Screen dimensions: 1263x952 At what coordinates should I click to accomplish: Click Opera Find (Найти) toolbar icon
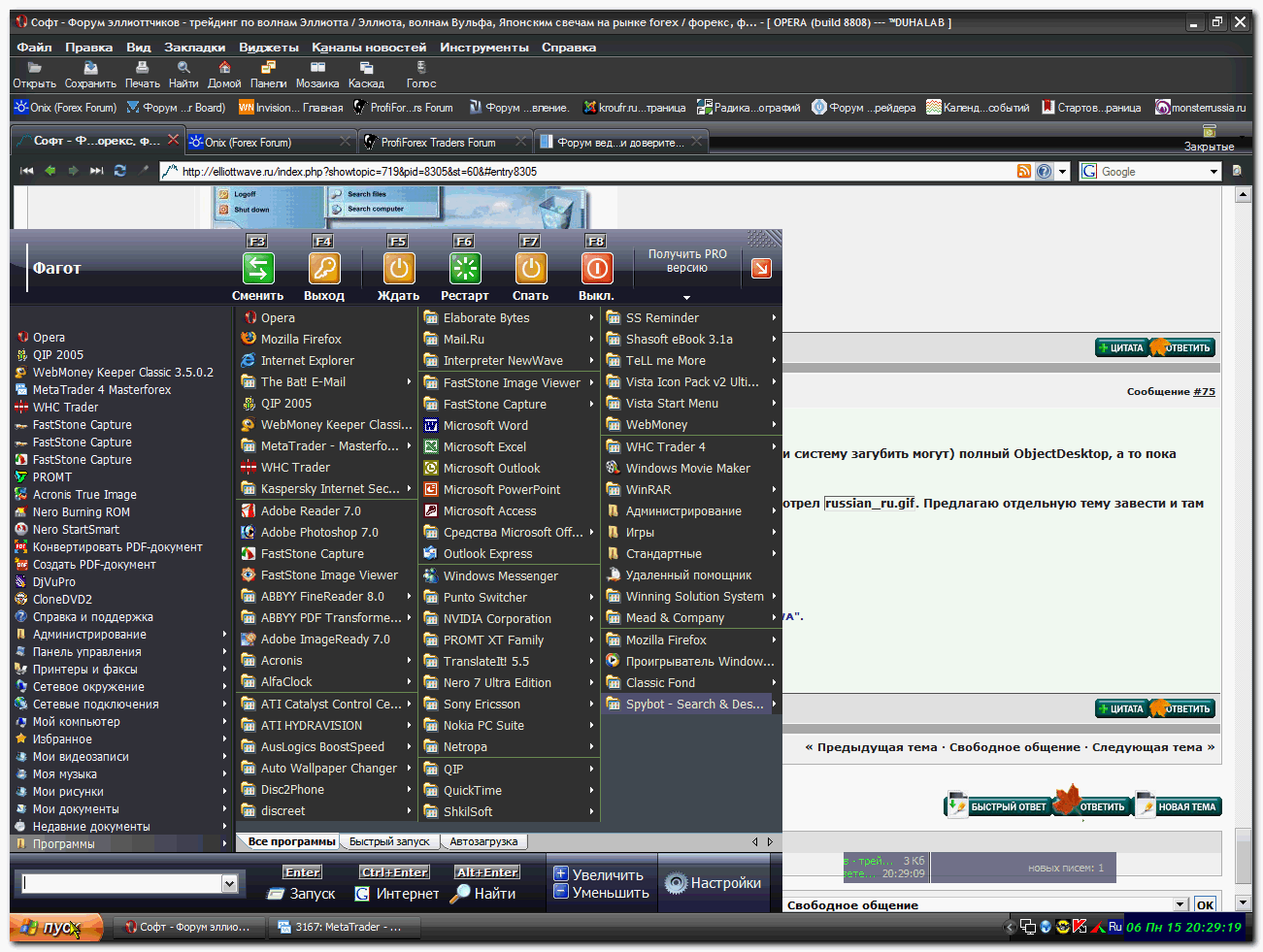[183, 68]
